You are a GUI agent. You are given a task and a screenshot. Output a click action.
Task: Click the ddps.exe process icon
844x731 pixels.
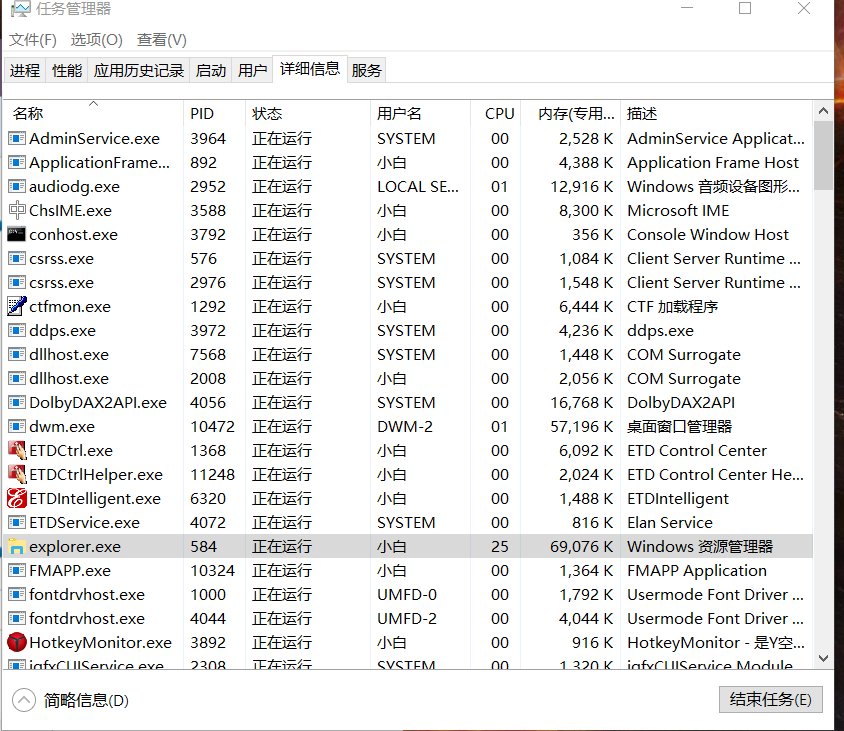17,331
